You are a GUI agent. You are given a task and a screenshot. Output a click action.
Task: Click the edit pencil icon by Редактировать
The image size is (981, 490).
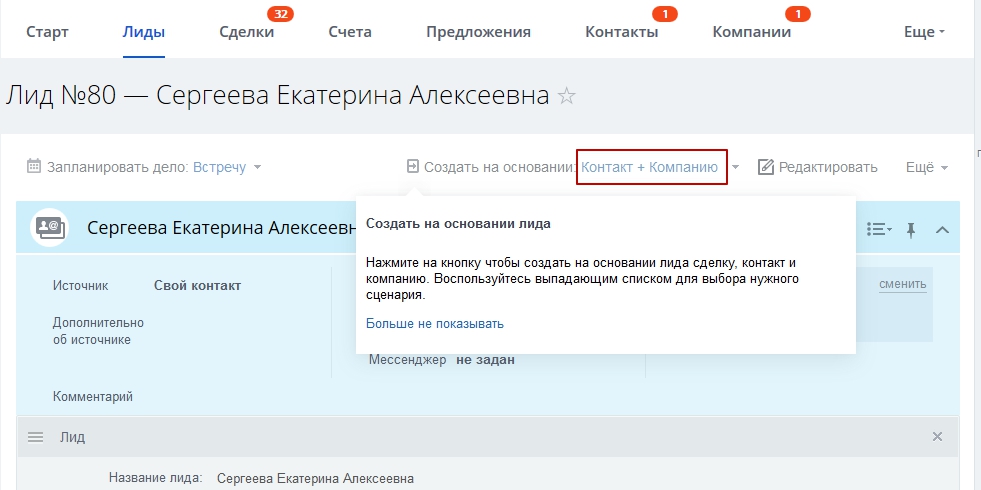pyautogui.click(x=766, y=167)
